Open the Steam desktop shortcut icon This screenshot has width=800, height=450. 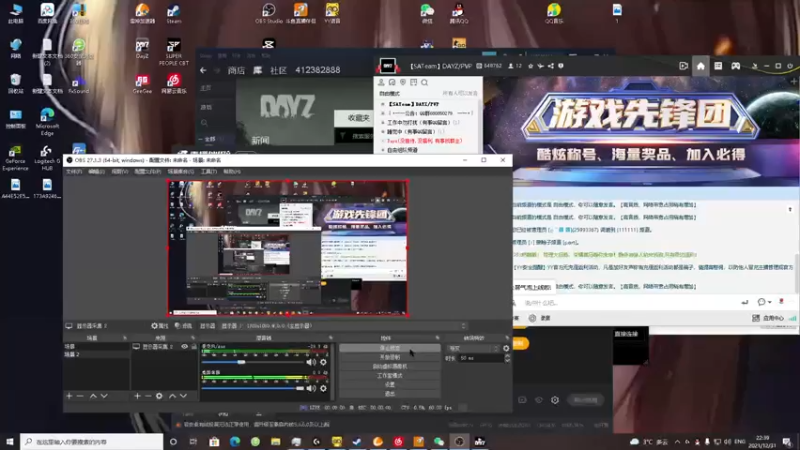(x=173, y=14)
